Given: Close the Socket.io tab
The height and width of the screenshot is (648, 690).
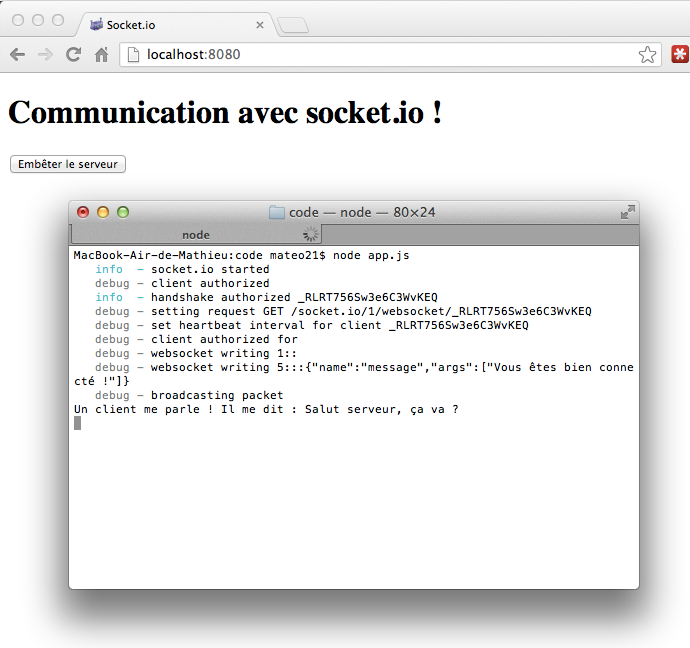Looking at the screenshot, I should pyautogui.click(x=260, y=25).
